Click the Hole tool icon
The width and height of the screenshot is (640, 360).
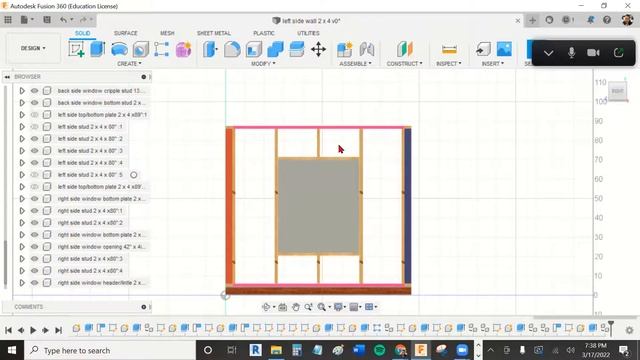click(140, 49)
